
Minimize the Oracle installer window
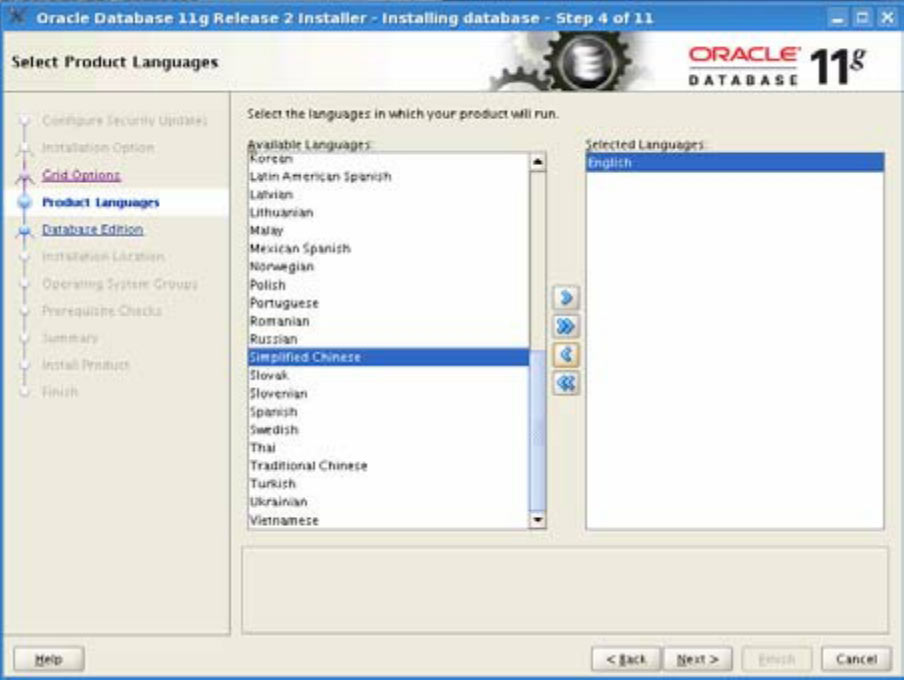point(837,19)
